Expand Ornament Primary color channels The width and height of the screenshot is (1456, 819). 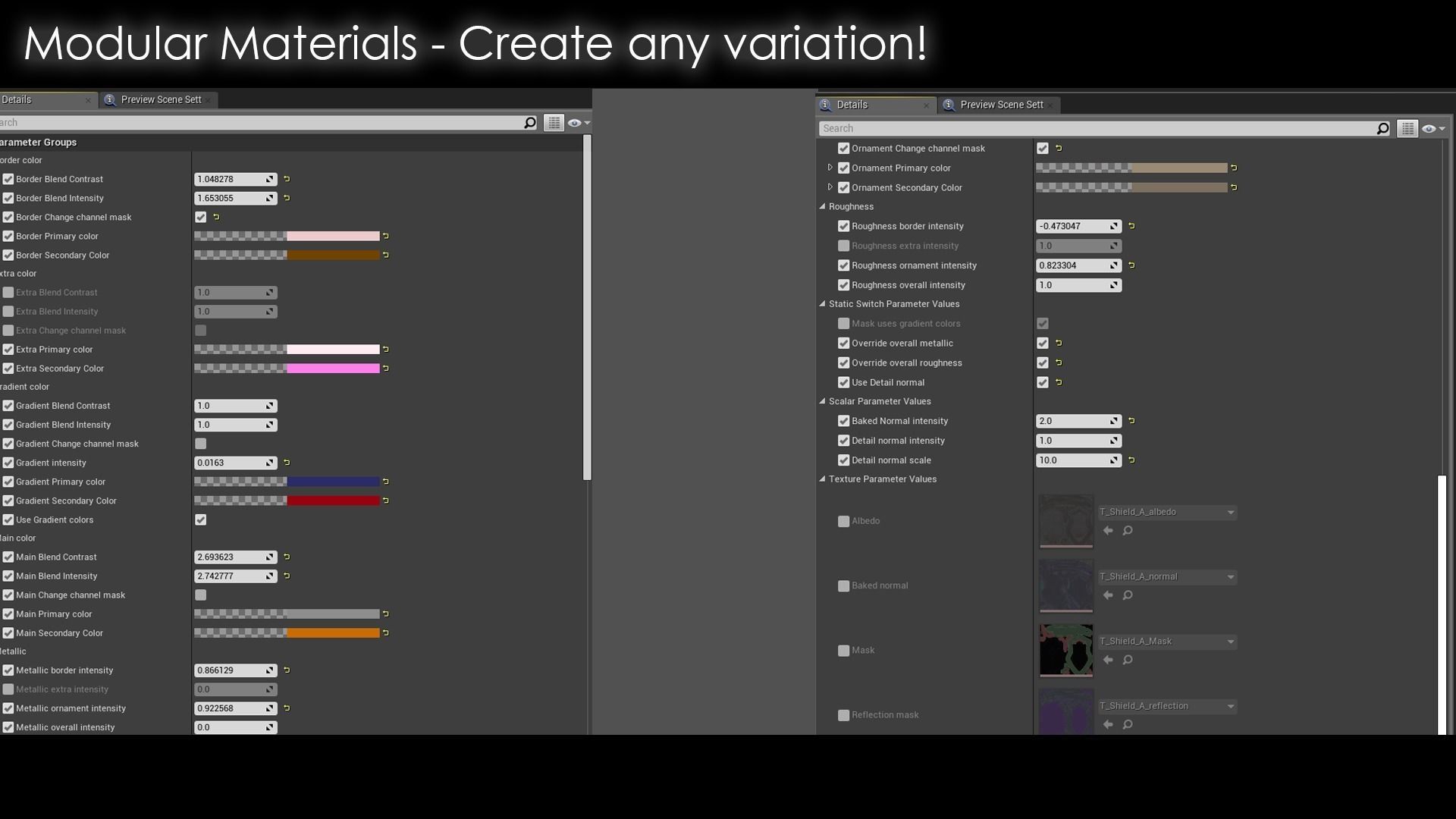pos(830,168)
